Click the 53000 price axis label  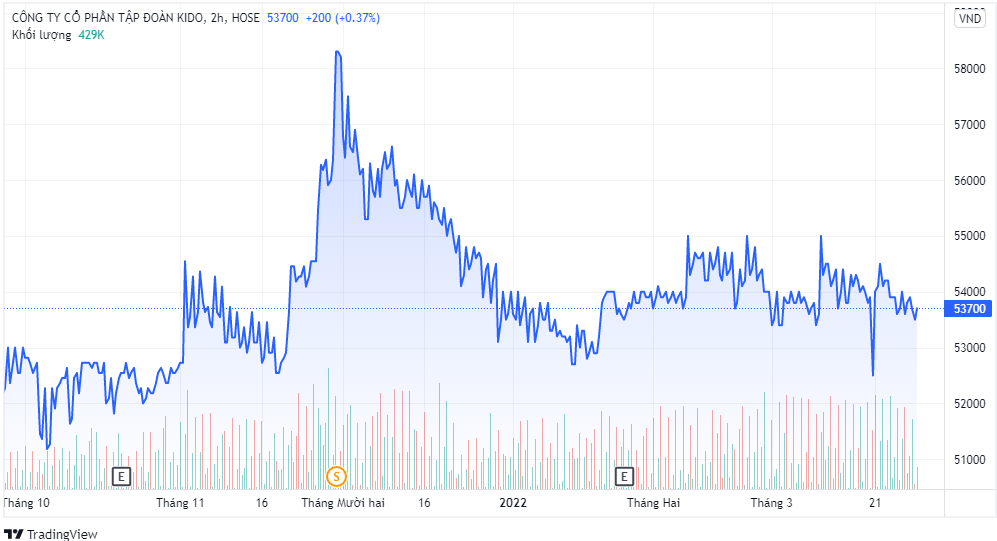[x=970, y=348]
